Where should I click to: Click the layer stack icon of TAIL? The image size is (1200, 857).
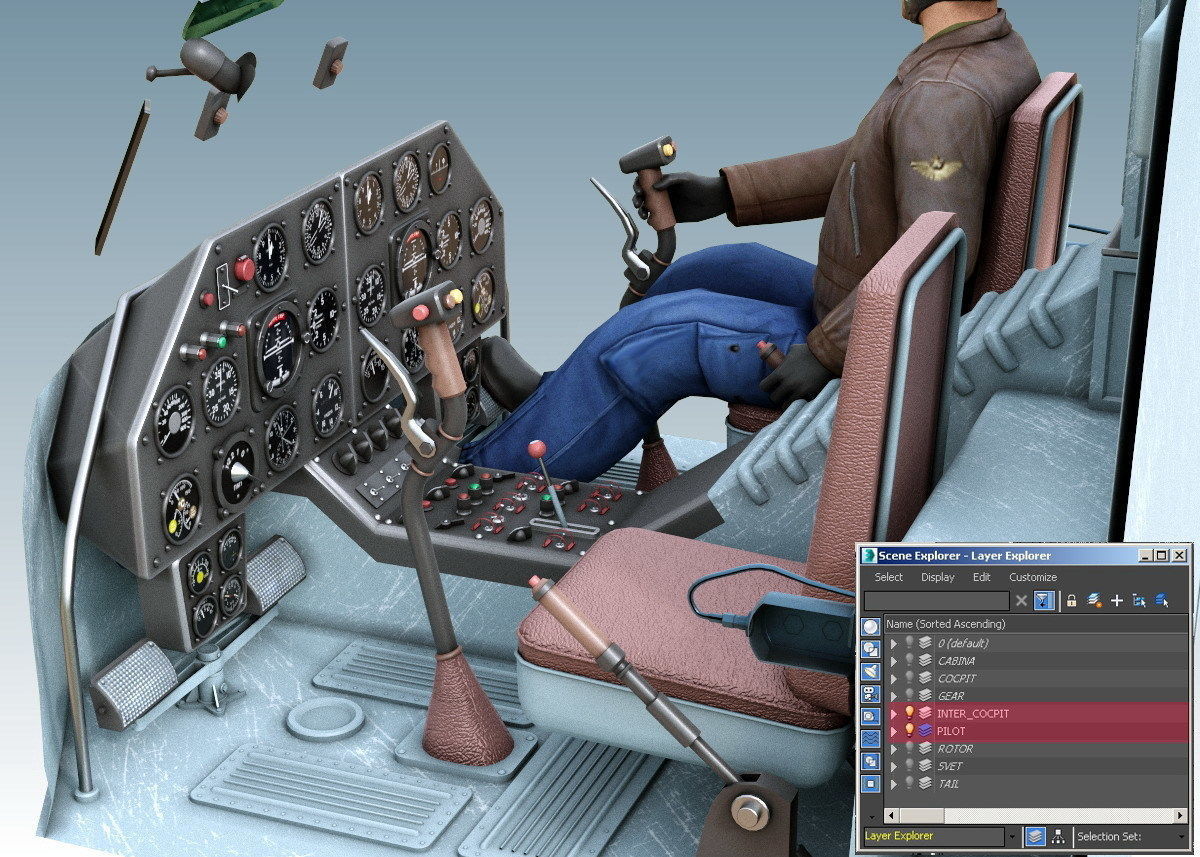click(x=925, y=784)
